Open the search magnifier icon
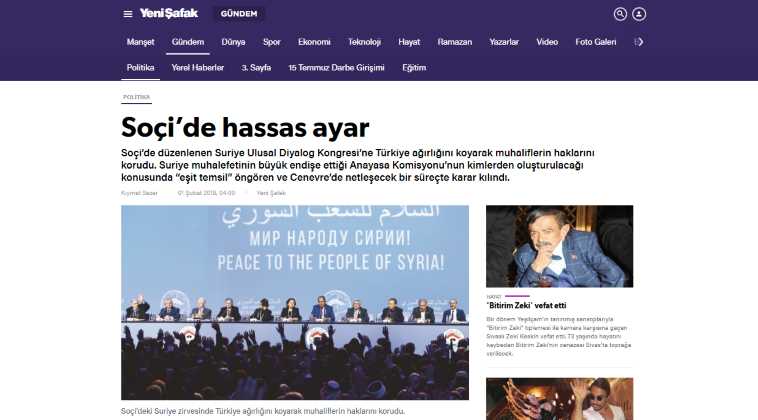Viewport: 758px width, 420px height. [620, 14]
